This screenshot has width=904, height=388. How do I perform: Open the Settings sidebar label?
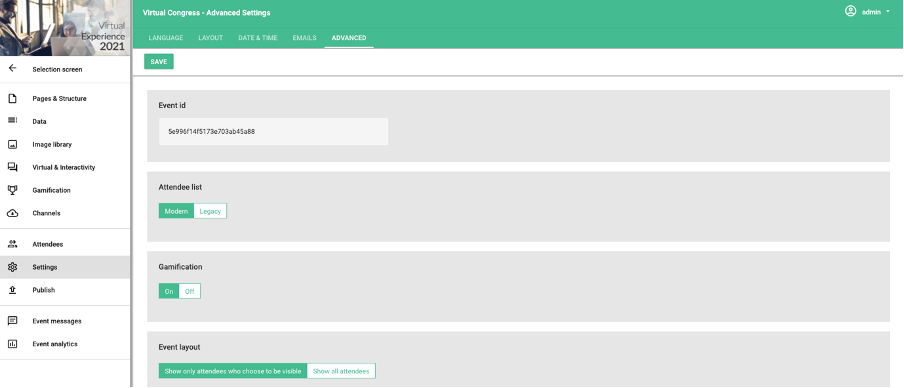[x=45, y=268]
